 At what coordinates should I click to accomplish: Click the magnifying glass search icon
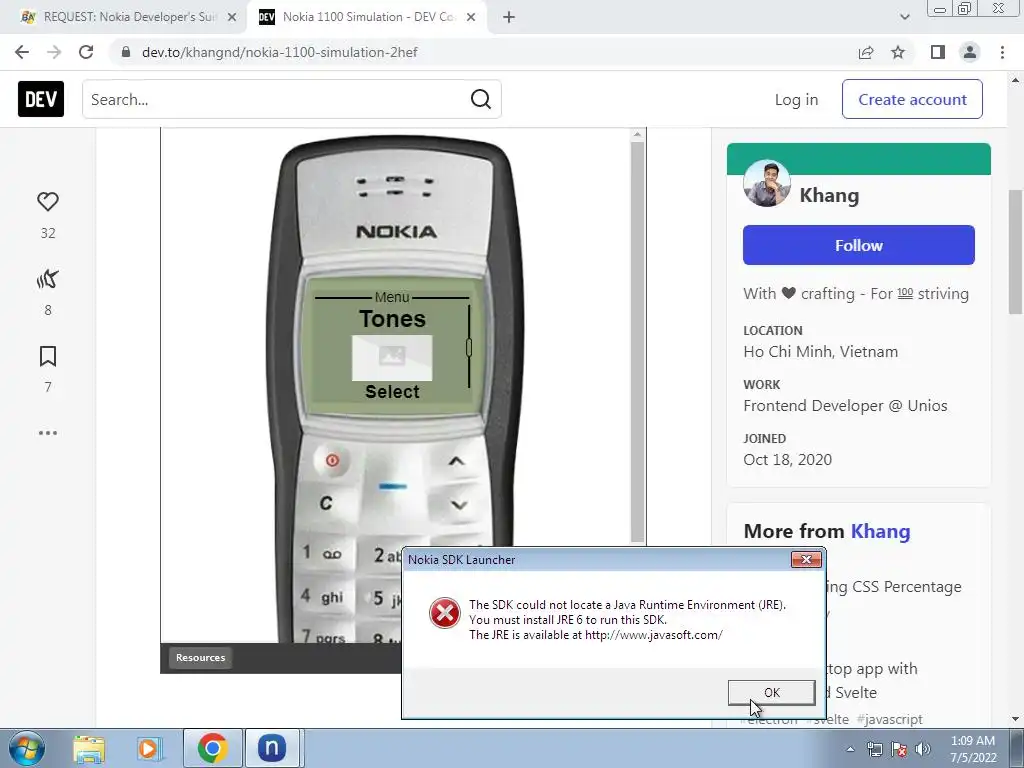click(x=481, y=99)
